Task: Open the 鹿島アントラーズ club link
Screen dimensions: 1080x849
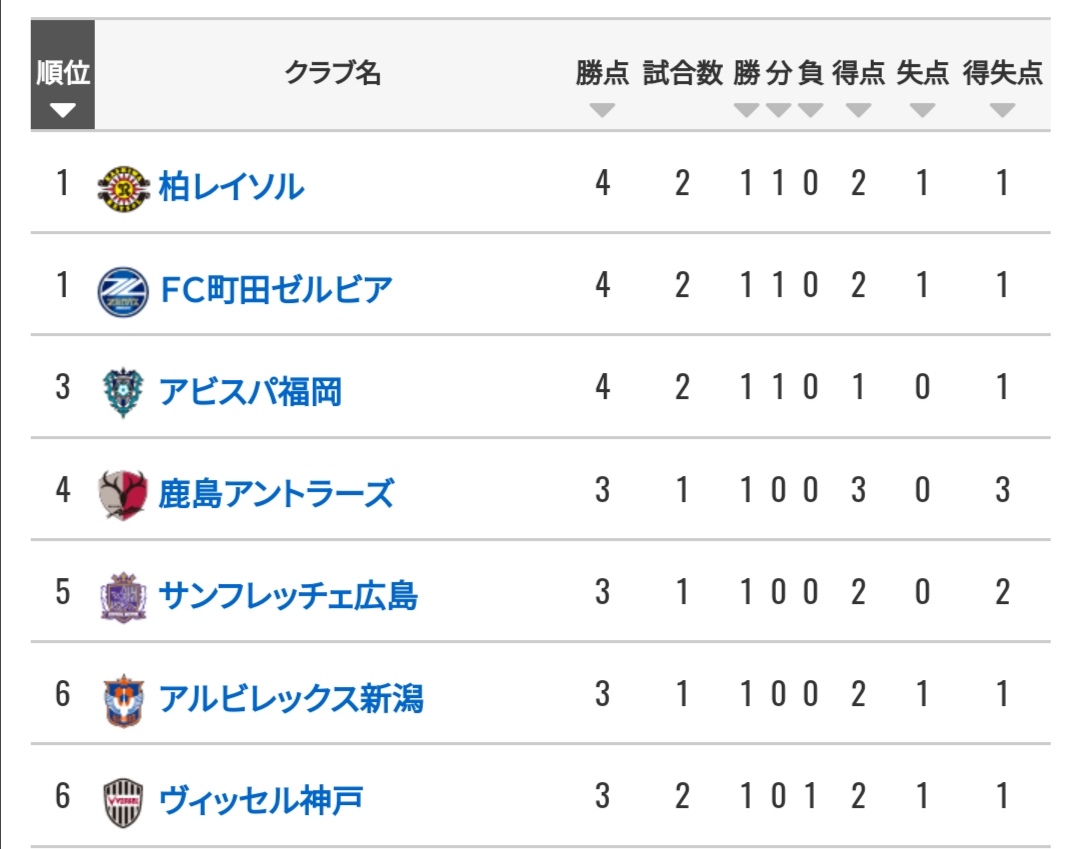Action: click(x=276, y=494)
